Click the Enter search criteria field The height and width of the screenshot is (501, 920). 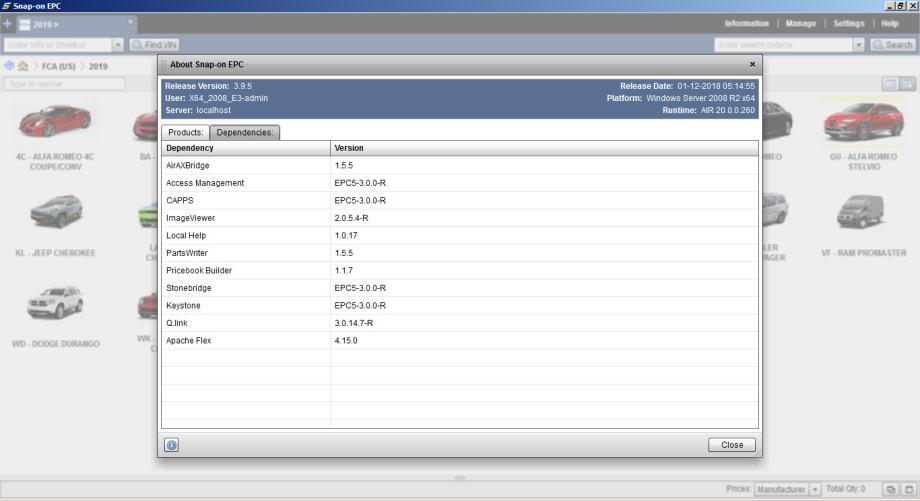[783, 45]
